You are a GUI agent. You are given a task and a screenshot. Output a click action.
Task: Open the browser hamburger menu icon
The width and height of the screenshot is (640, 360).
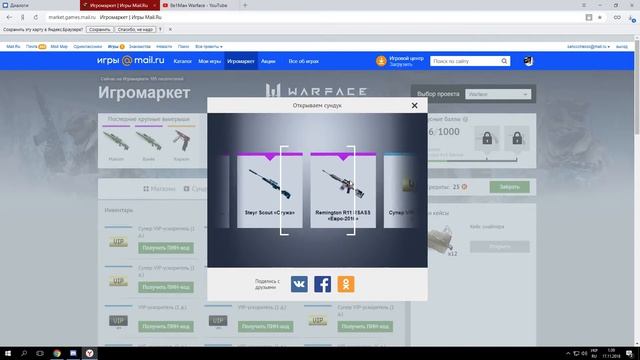pyautogui.click(x=584, y=5)
